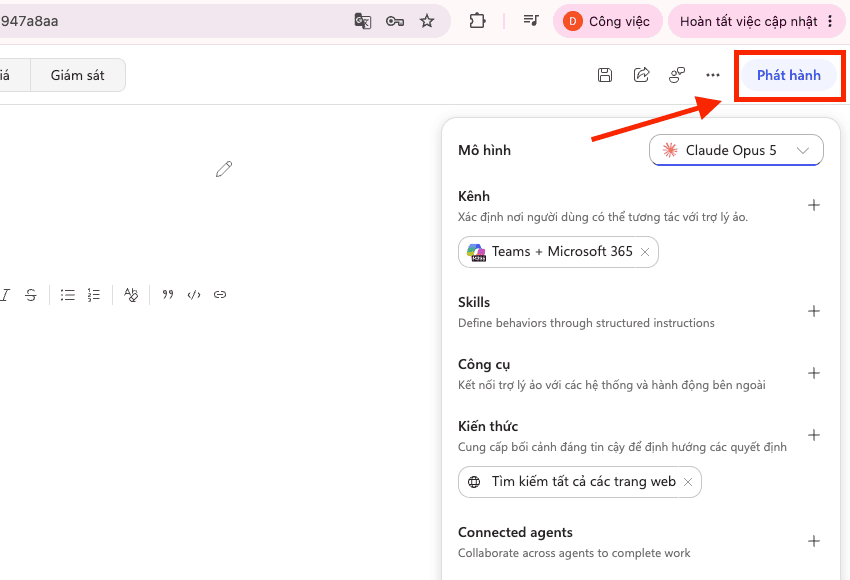Click the Công cụ section heading

pyautogui.click(x=484, y=364)
